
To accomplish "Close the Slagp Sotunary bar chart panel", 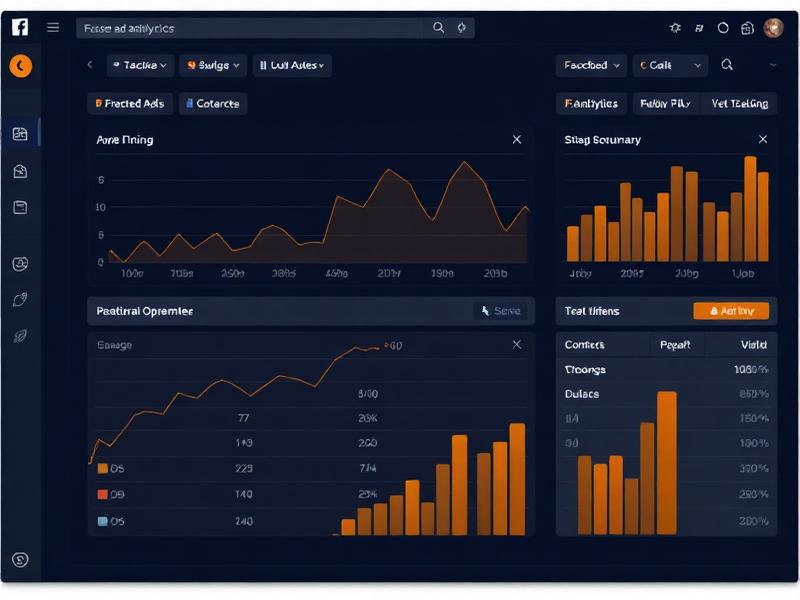I will point(763,139).
